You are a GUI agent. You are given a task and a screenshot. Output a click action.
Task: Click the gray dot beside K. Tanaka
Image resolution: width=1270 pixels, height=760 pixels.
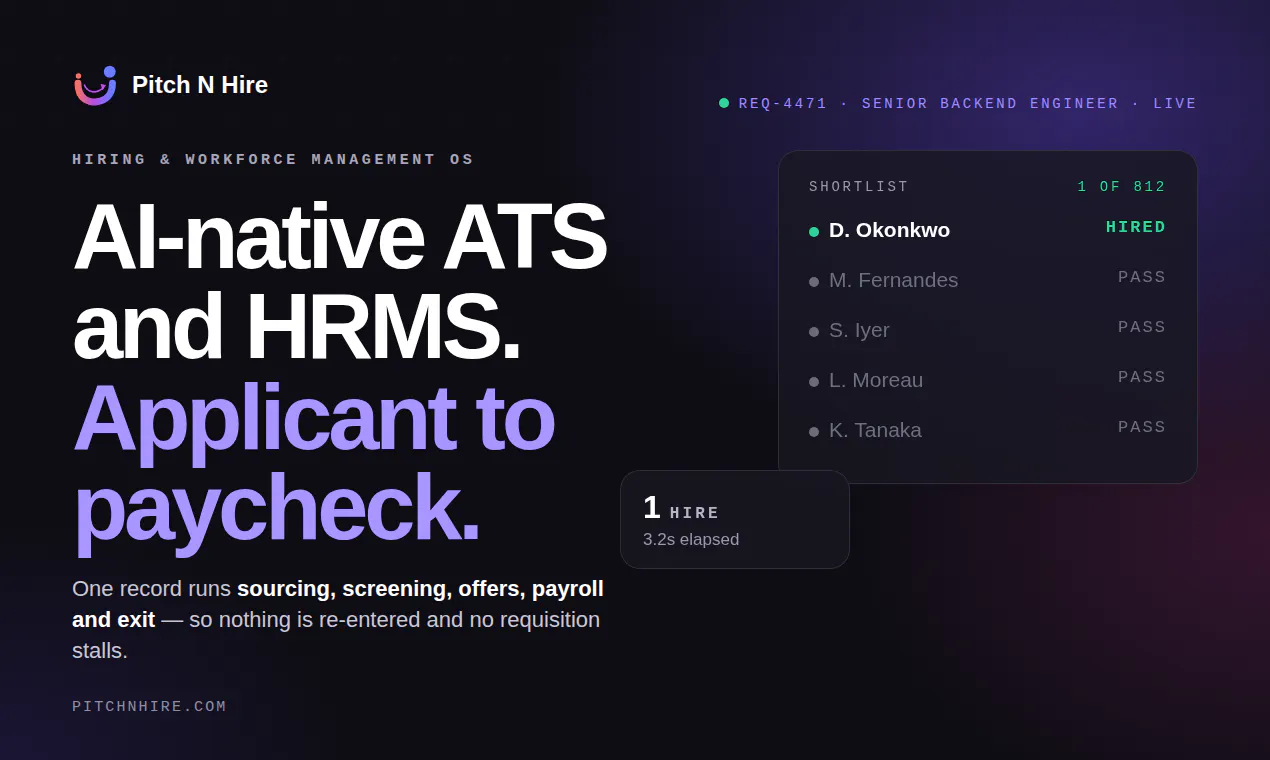point(814,432)
